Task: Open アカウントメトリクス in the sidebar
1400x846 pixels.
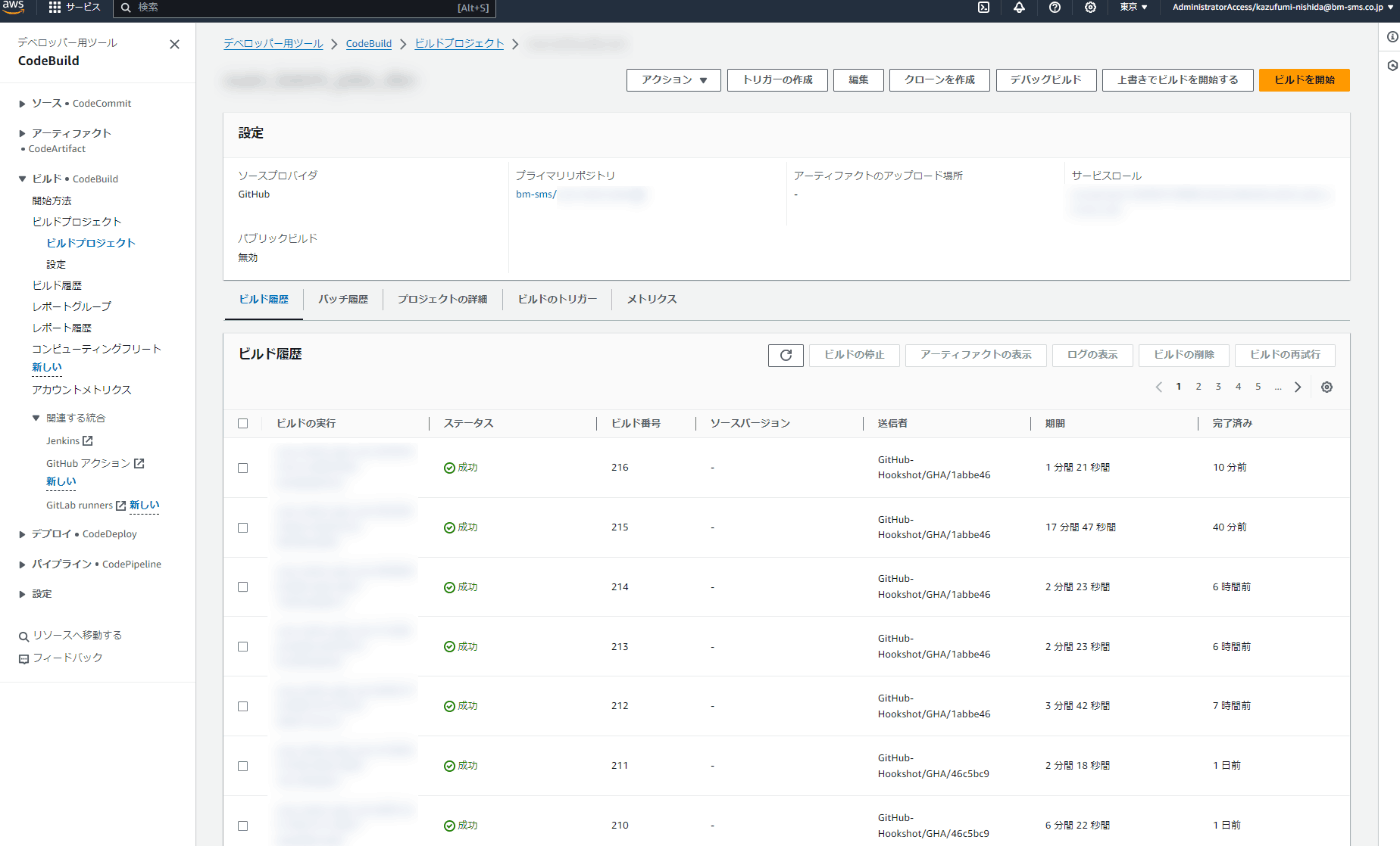Action: (x=82, y=390)
